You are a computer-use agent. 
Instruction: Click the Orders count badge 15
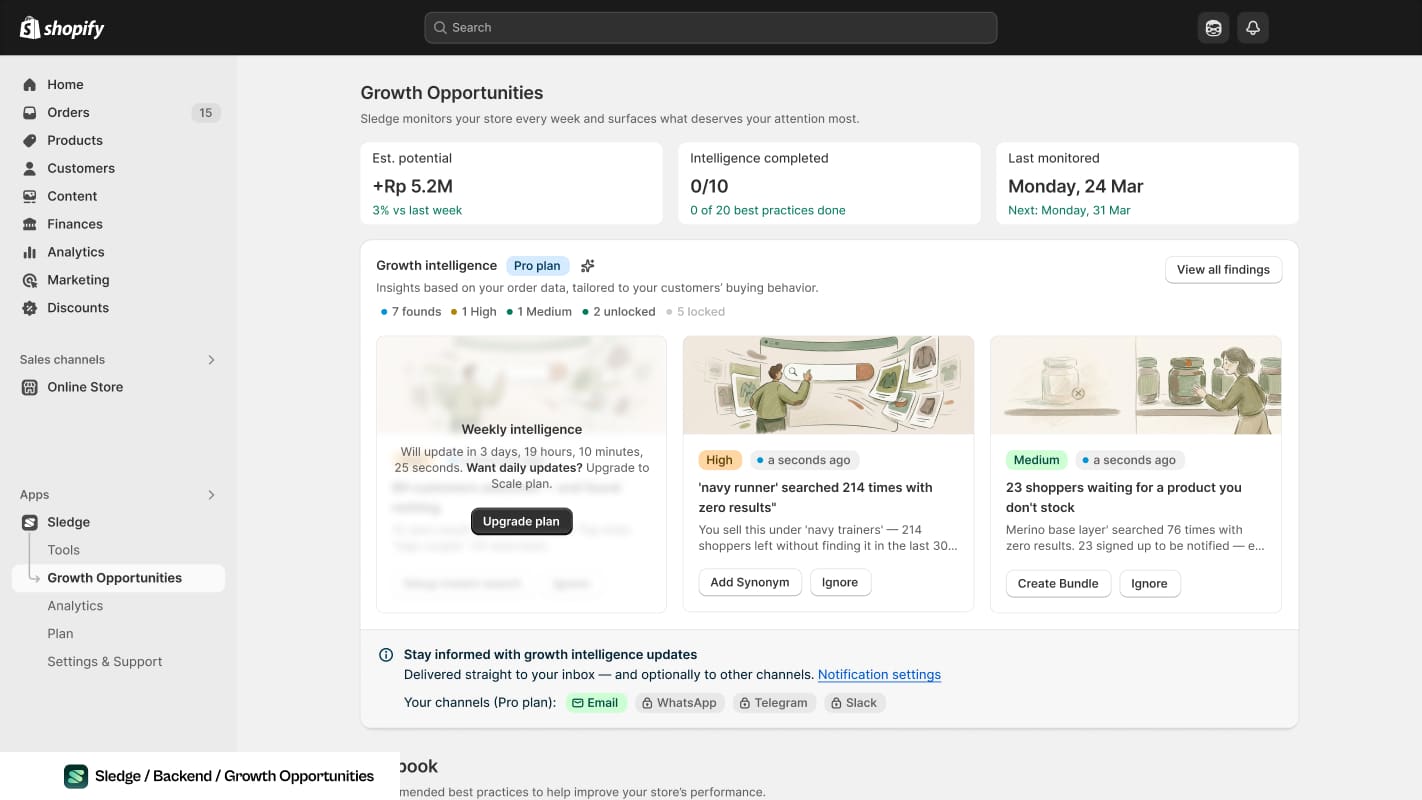click(x=205, y=113)
